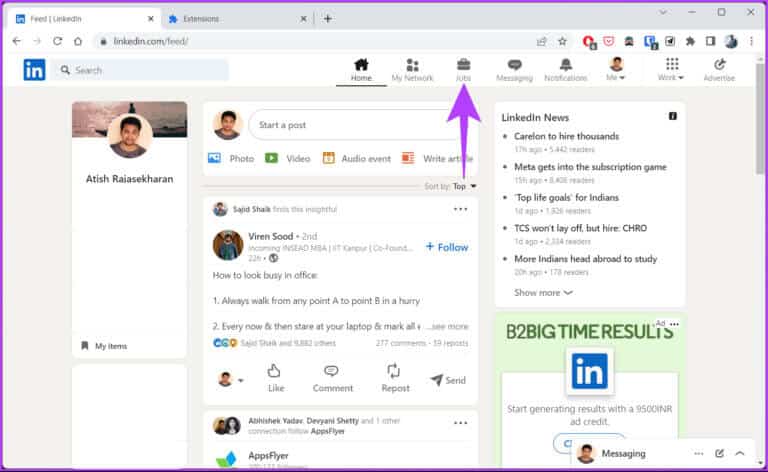Viewport: 768px width, 472px height.
Task: Open react-as identity dropdown on post
Action: click(230, 379)
